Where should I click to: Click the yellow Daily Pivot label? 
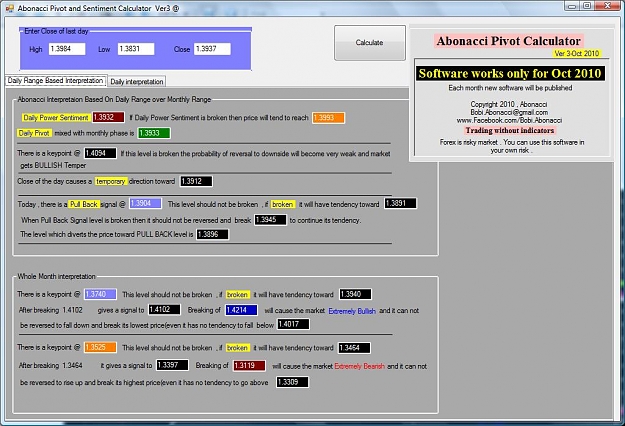34,133
